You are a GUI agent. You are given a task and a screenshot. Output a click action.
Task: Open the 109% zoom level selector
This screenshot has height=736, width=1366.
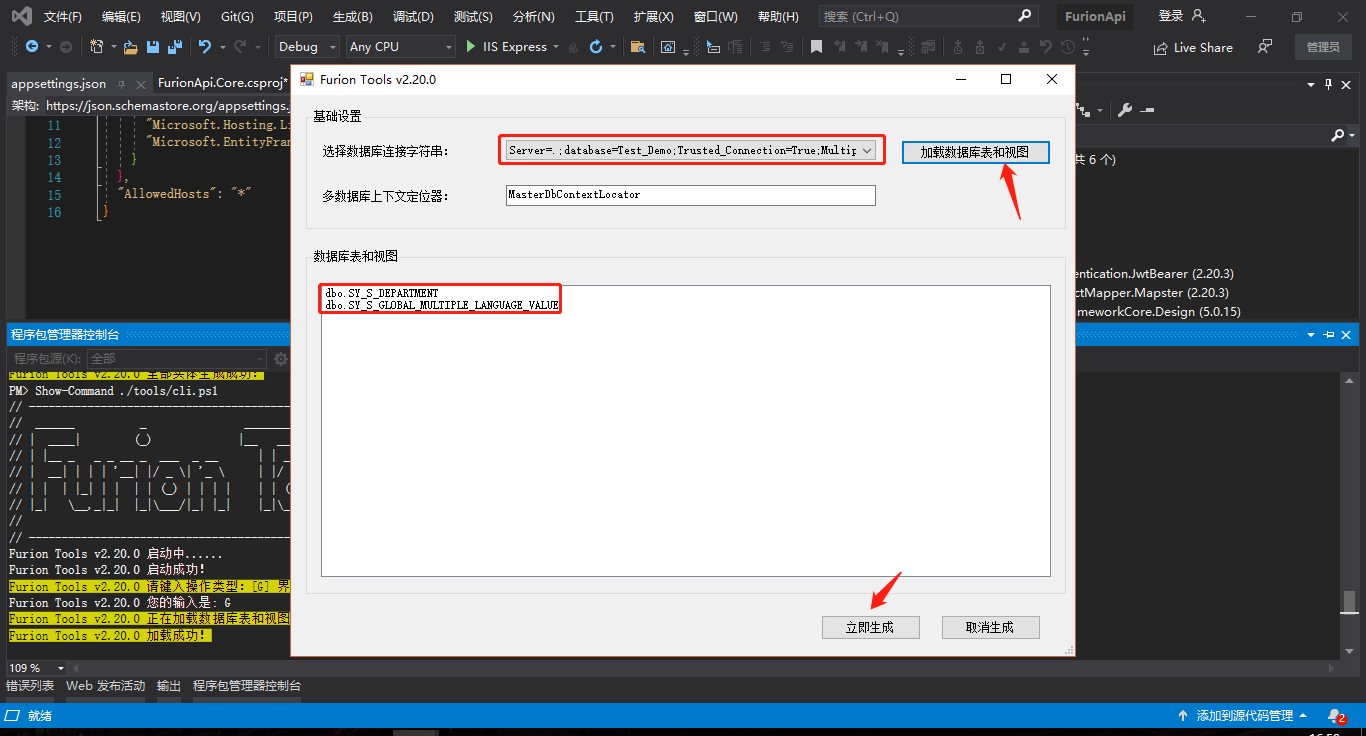pyautogui.click(x=36, y=667)
